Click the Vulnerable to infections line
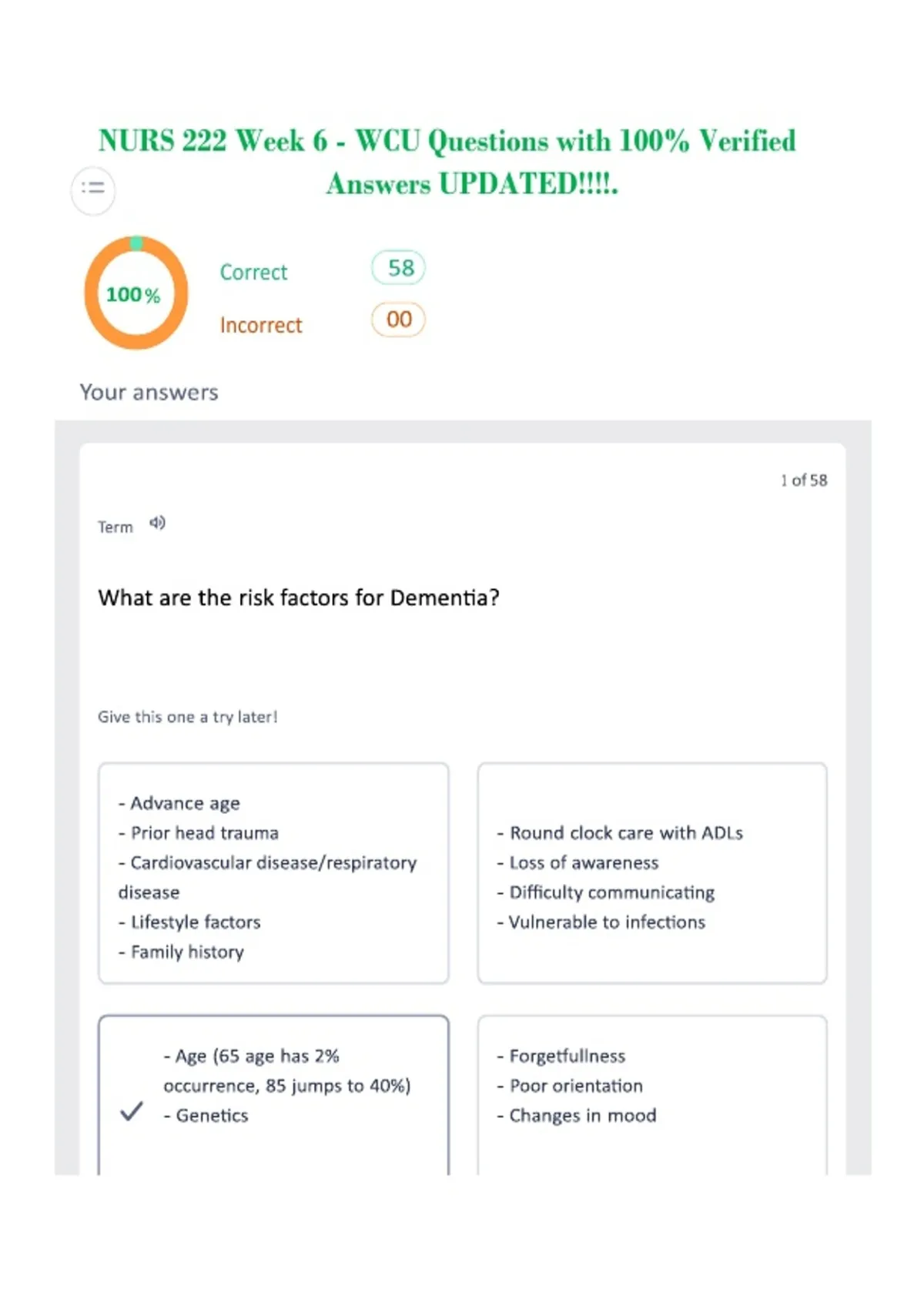The height and width of the screenshot is (1309, 924). coord(601,922)
